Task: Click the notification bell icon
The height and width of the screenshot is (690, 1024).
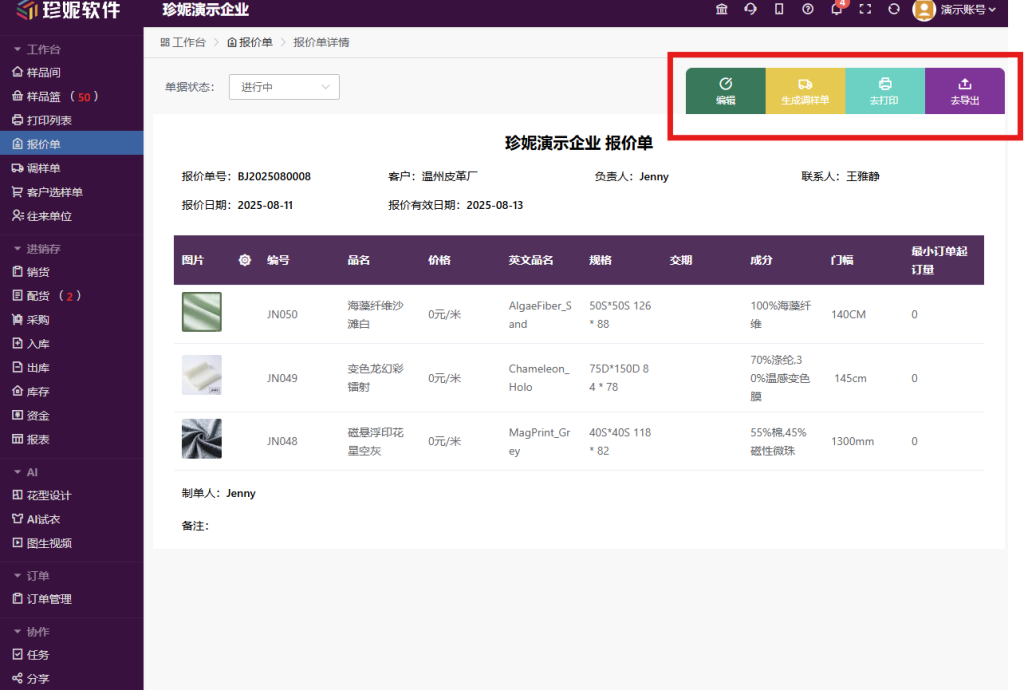Action: (837, 10)
